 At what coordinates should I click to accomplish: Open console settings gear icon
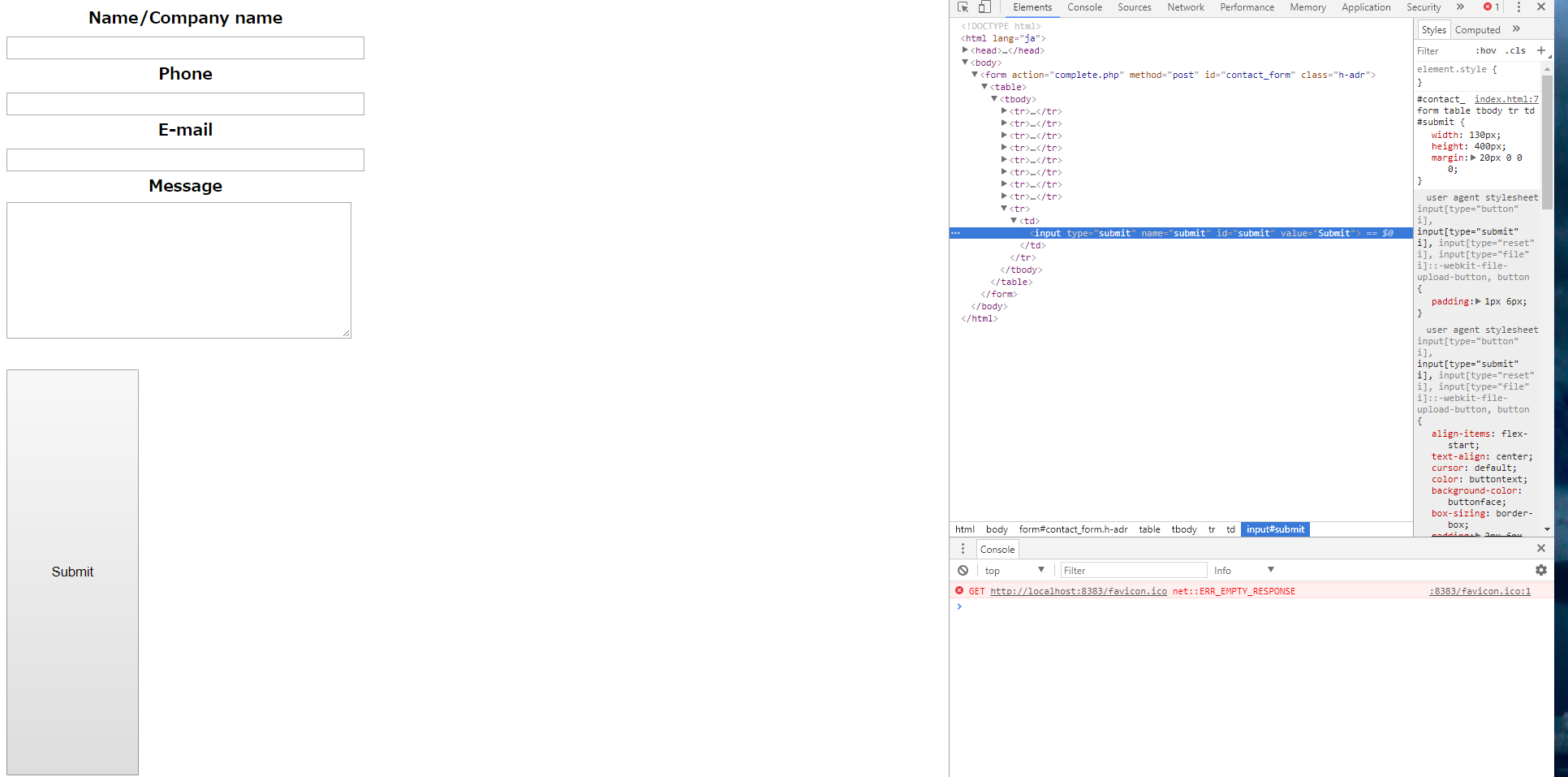click(1540, 571)
